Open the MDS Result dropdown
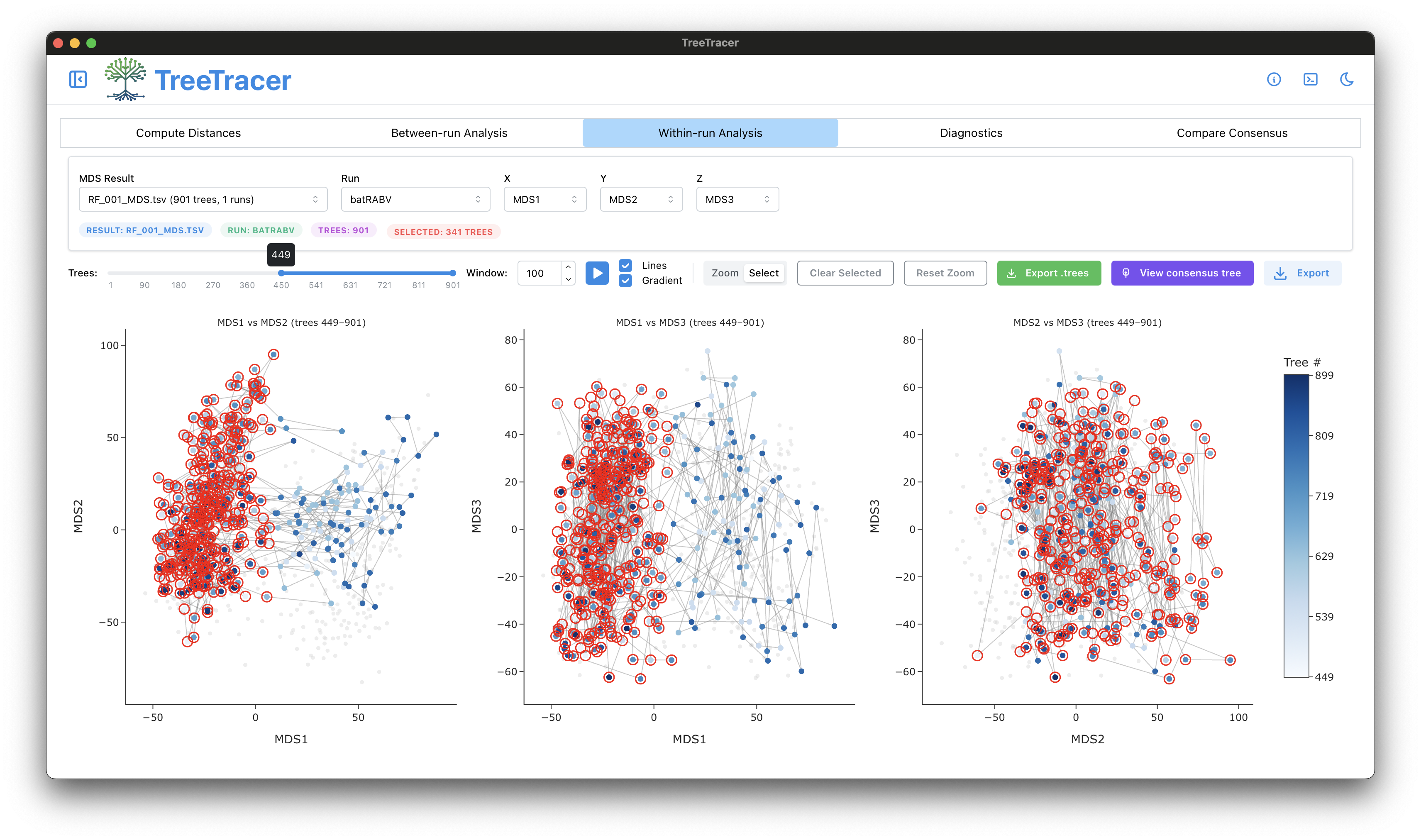 pos(203,199)
